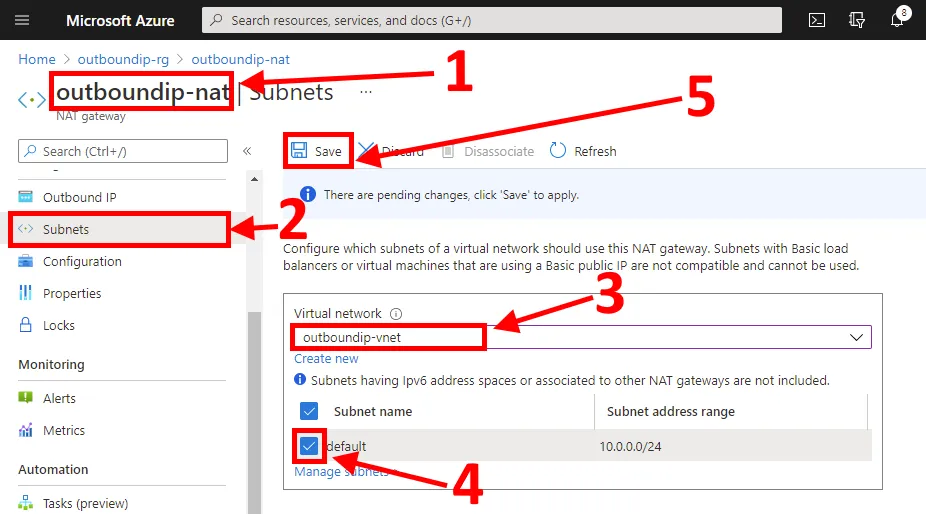Open the hamburger portal menu
Image resolution: width=926 pixels, height=514 pixels.
click(x=22, y=20)
